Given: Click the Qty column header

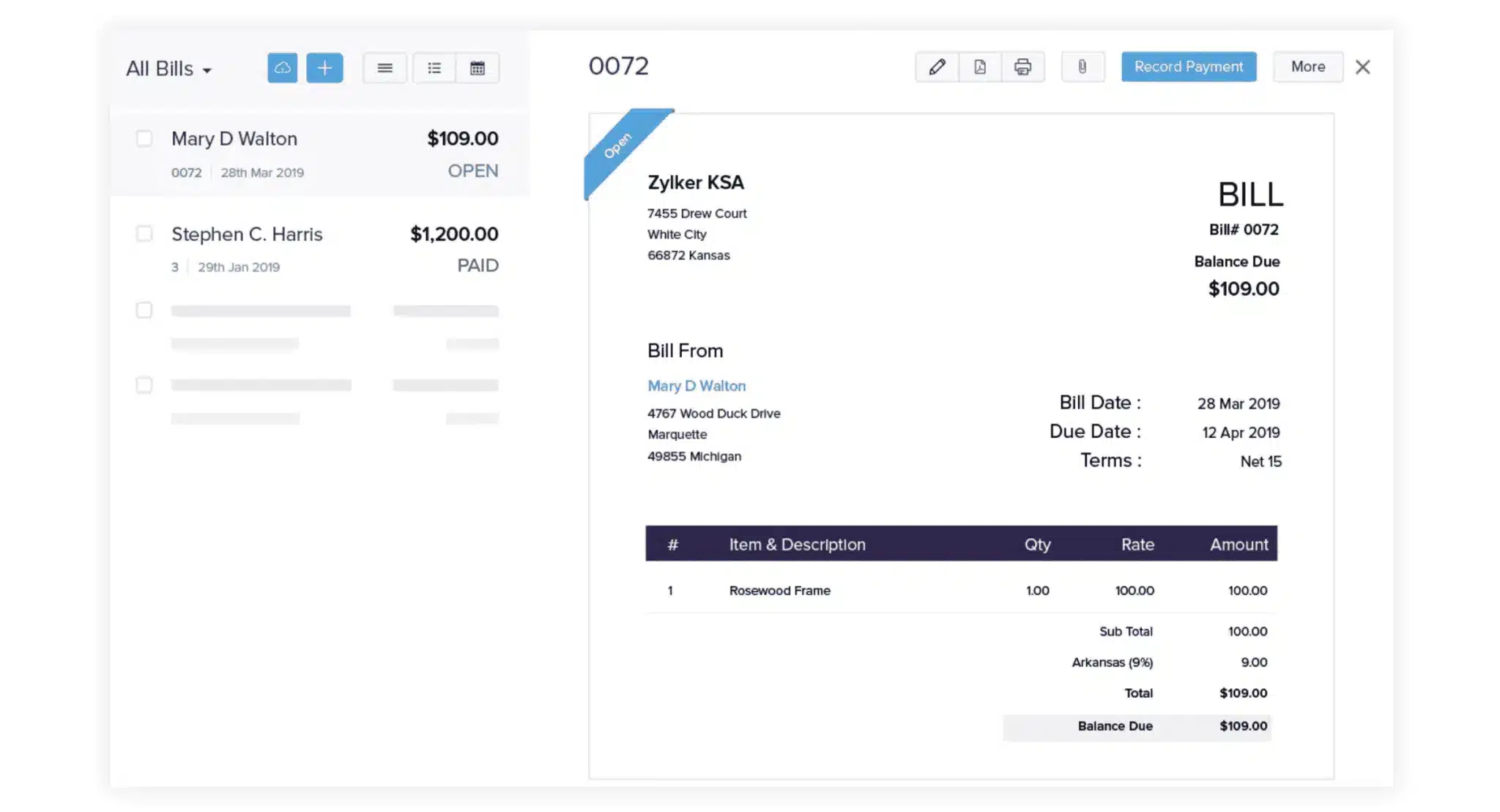Looking at the screenshot, I should (x=1037, y=544).
